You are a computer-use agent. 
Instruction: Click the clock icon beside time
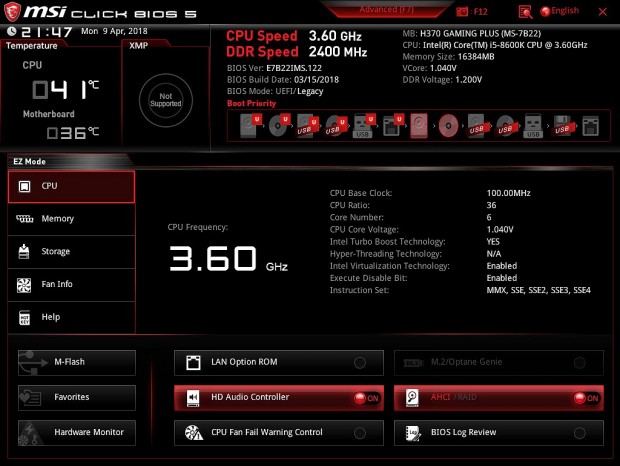click(12, 31)
